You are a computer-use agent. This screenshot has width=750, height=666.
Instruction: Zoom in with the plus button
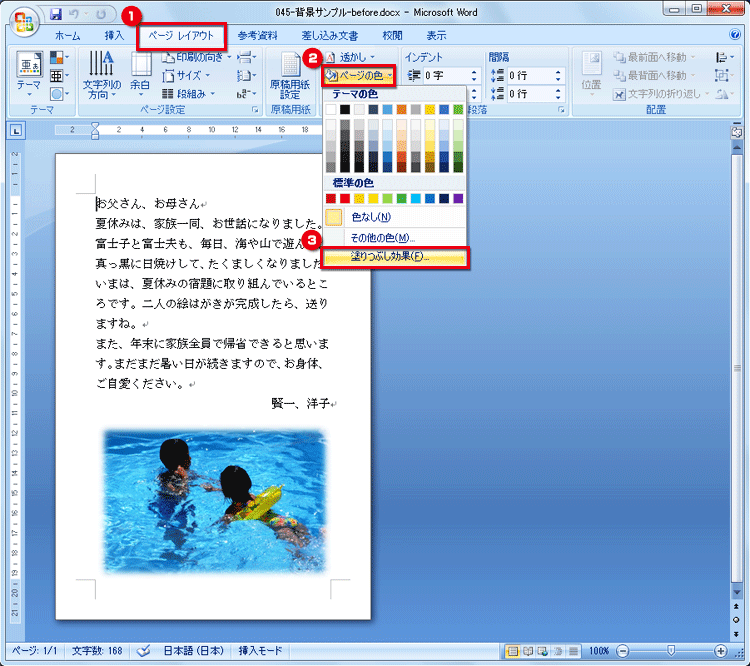pos(721,651)
